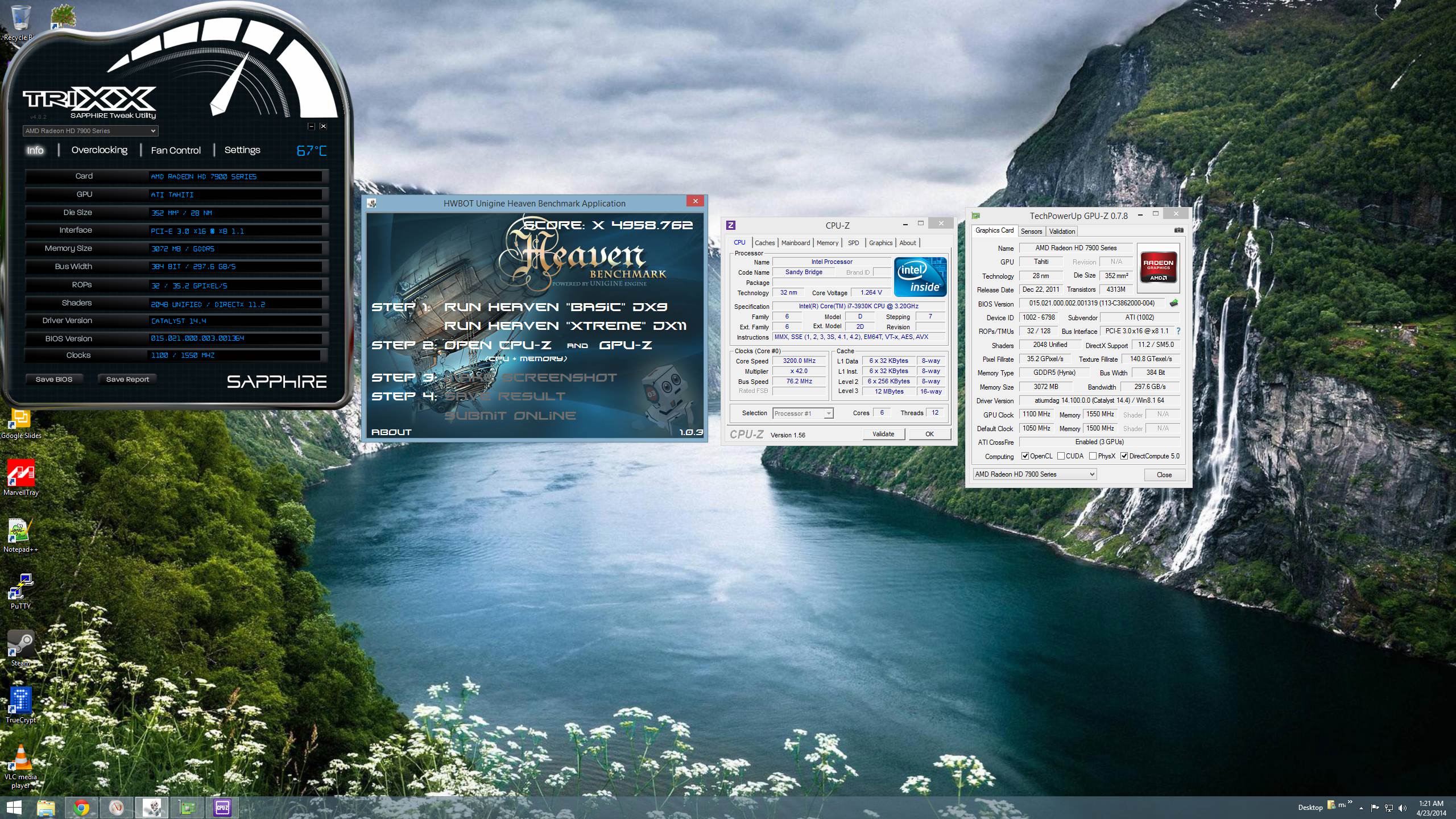
Task: Open About in HWBOT Heaven
Action: (391, 432)
